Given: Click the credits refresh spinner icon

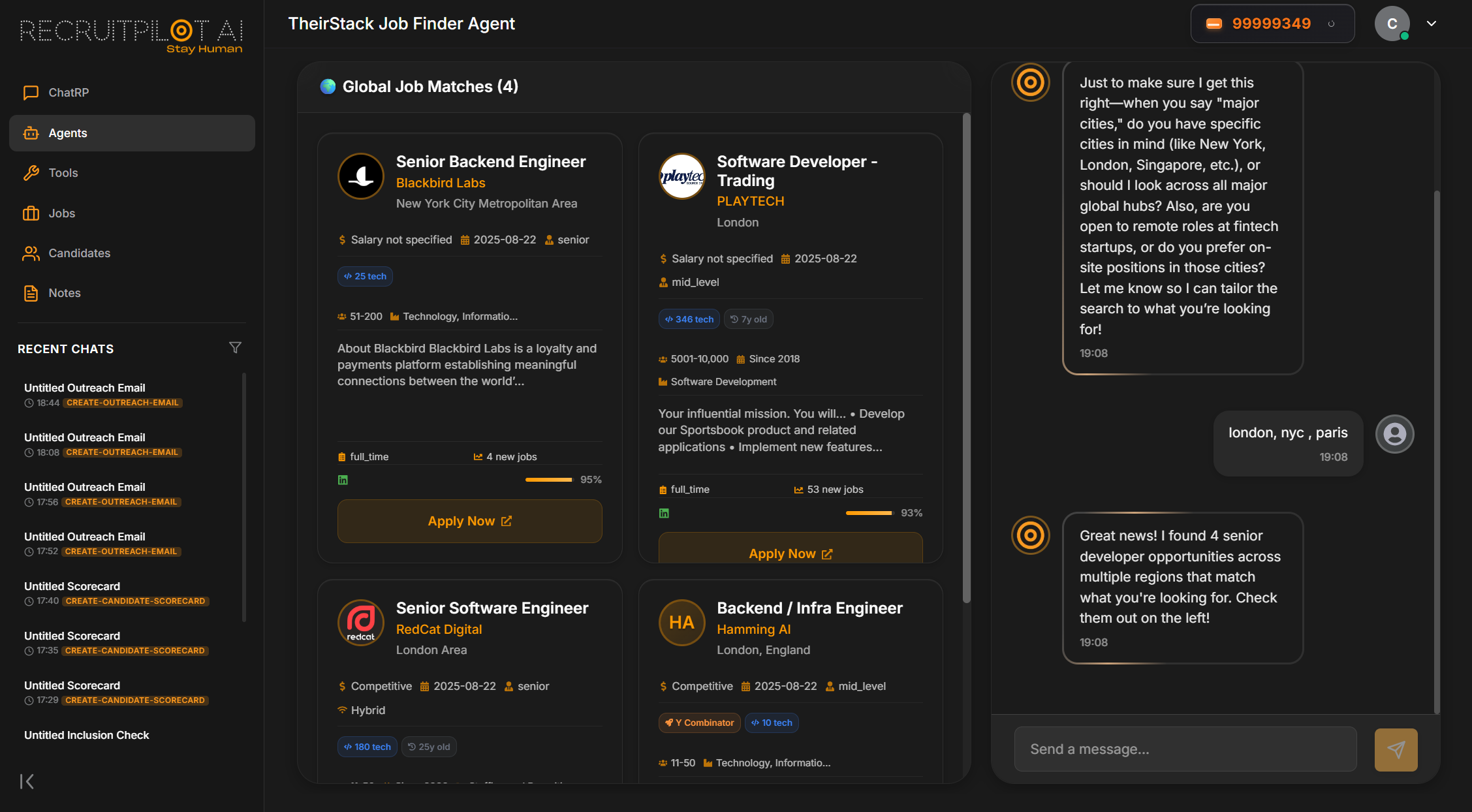Looking at the screenshot, I should (1332, 24).
